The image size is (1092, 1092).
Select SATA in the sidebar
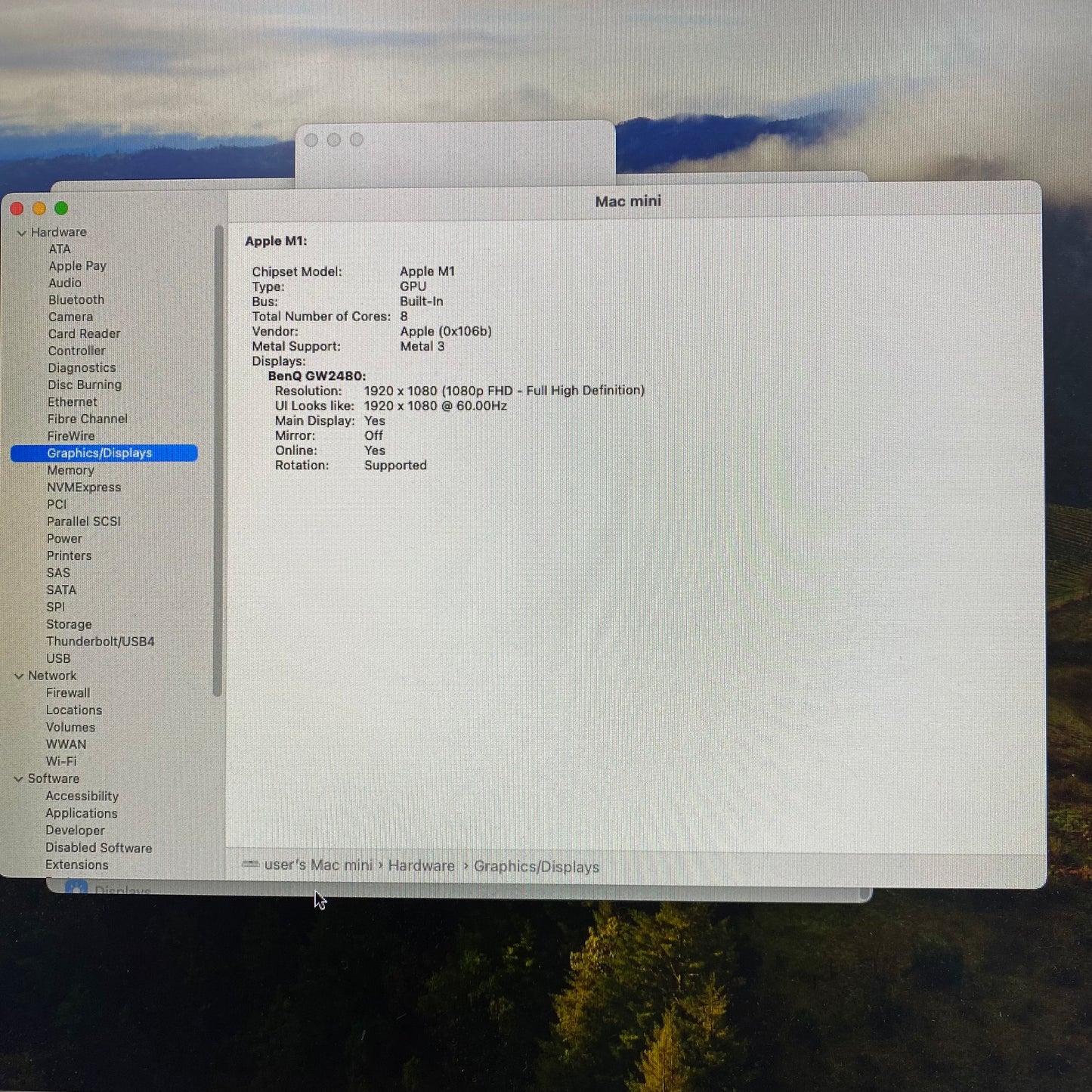tap(61, 591)
